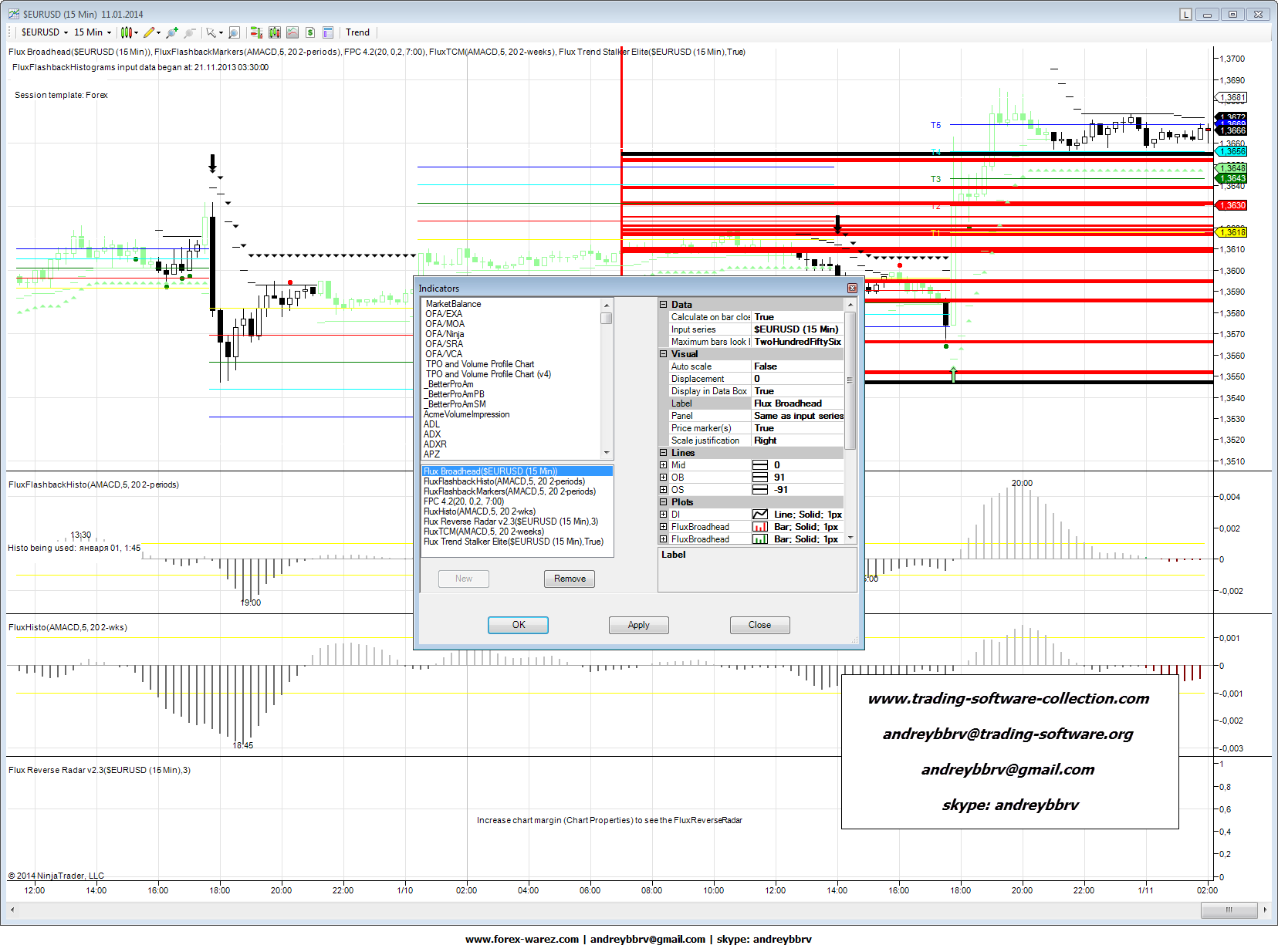Screen dimensions: 1278x952
Task: Click the zoom frame magnifier icon
Action: click(234, 32)
